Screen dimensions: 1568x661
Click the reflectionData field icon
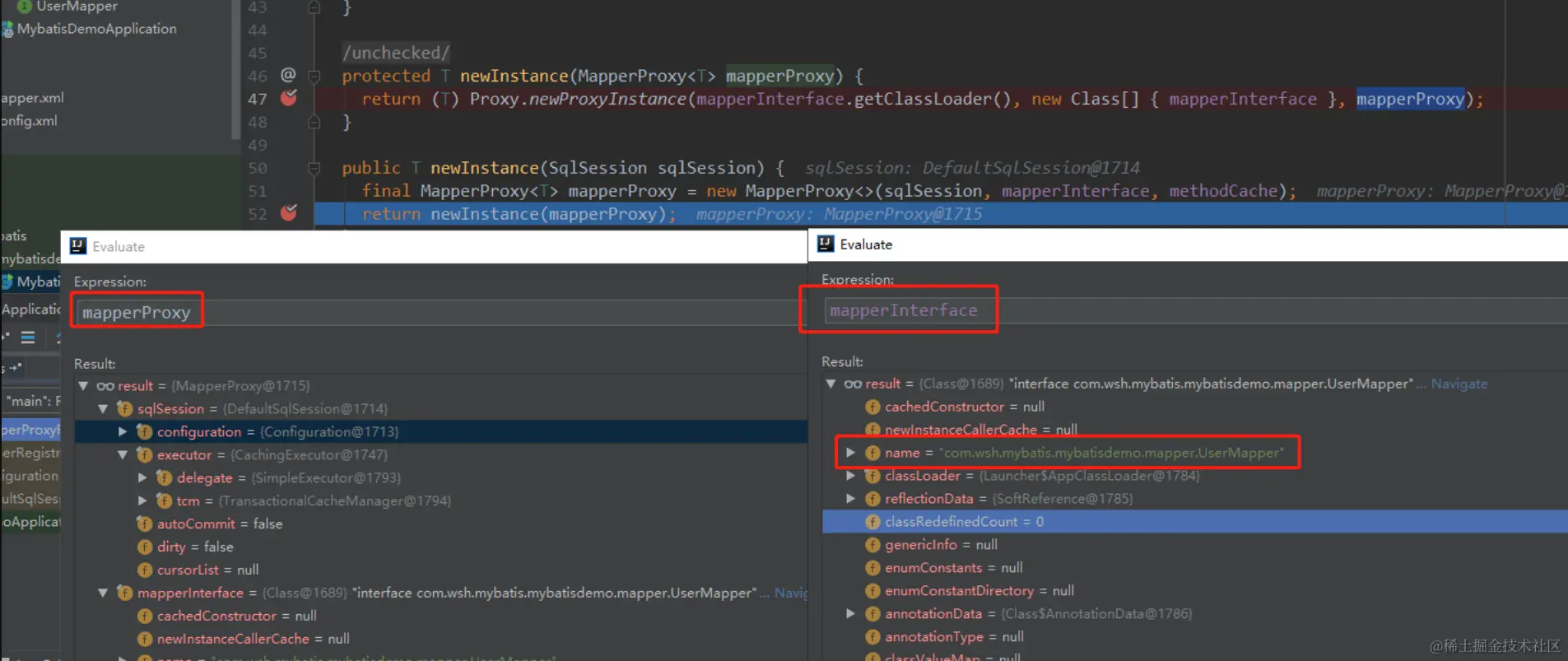[x=872, y=499]
